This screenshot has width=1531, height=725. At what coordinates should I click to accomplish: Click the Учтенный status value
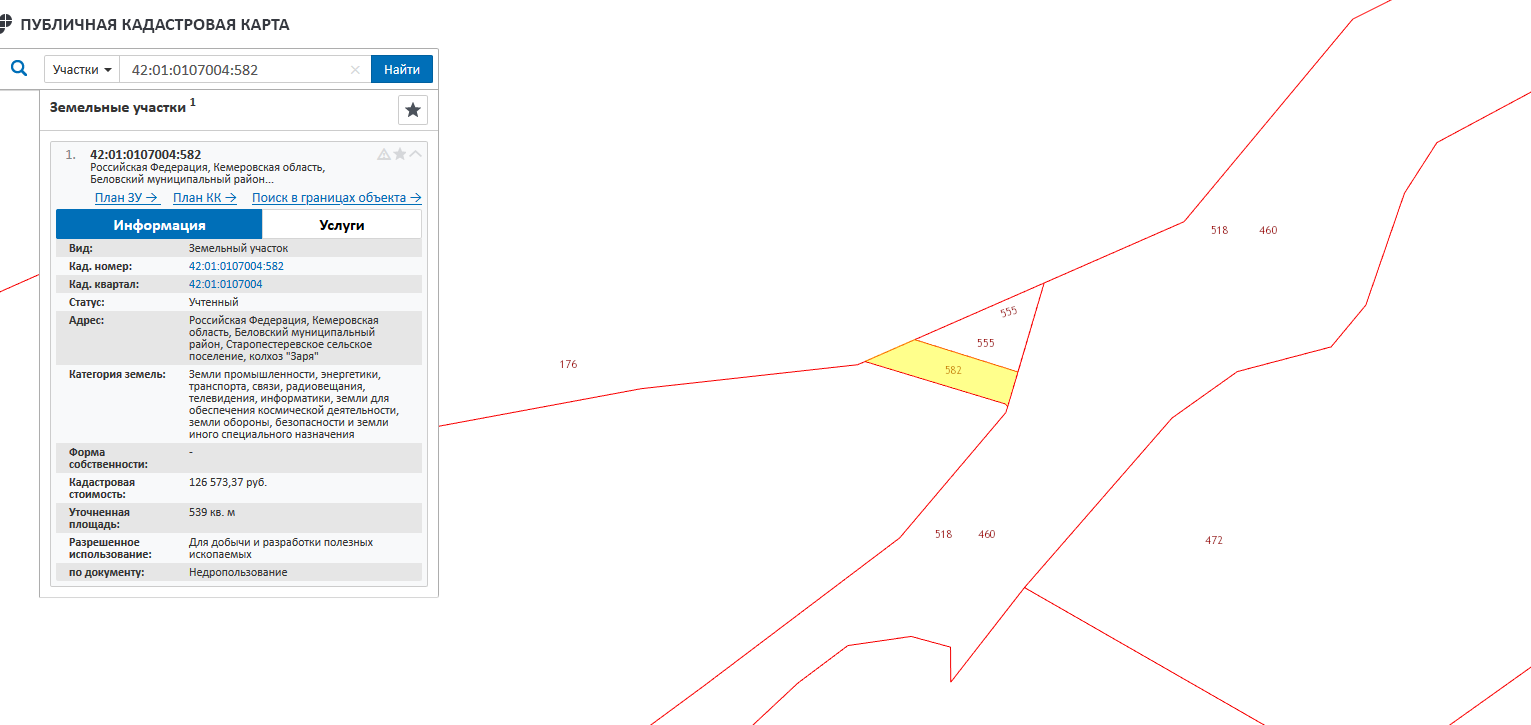(x=214, y=302)
